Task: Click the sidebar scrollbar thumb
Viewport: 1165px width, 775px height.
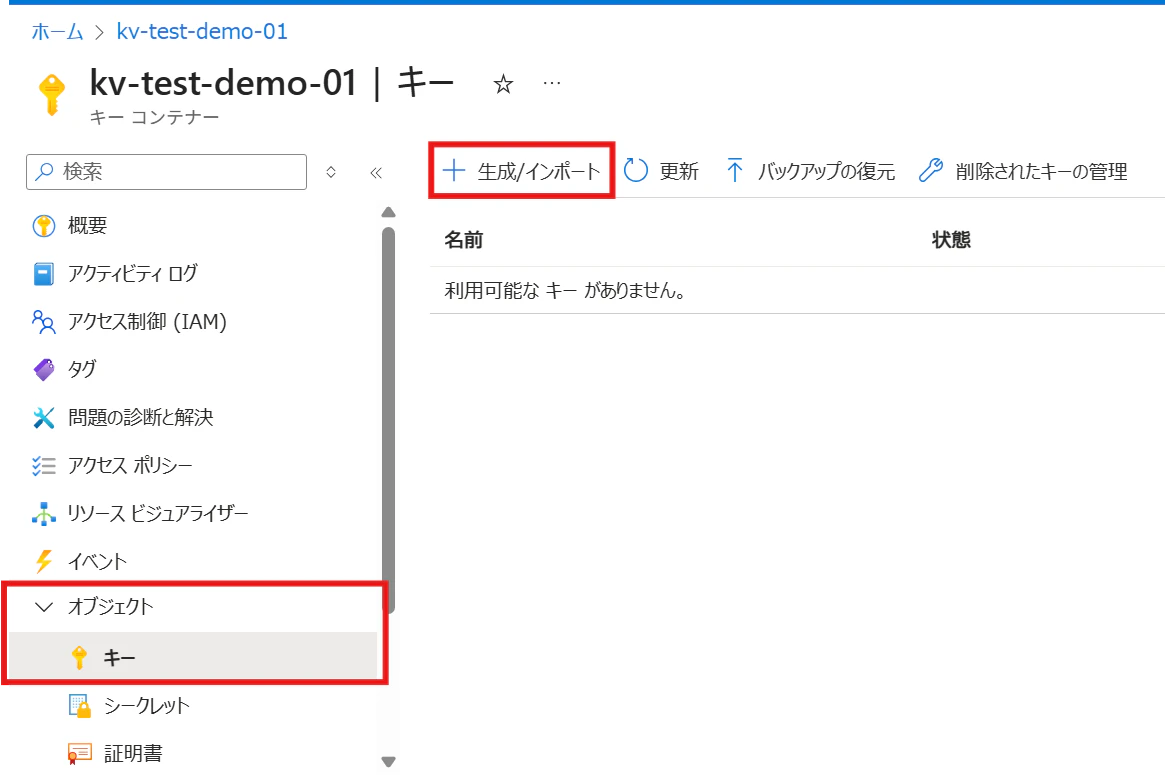Action: 388,420
